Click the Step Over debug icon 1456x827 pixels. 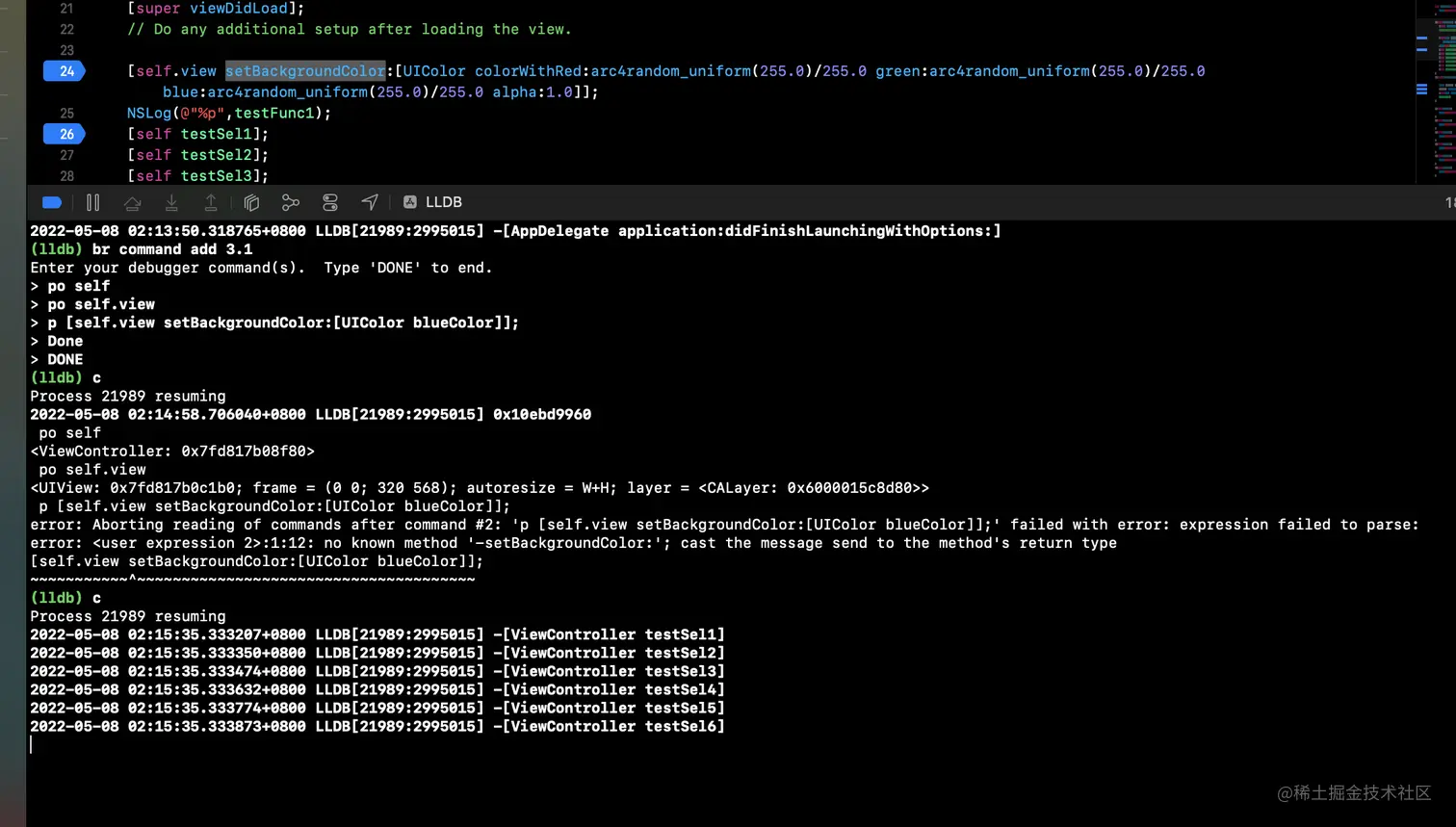coord(132,202)
